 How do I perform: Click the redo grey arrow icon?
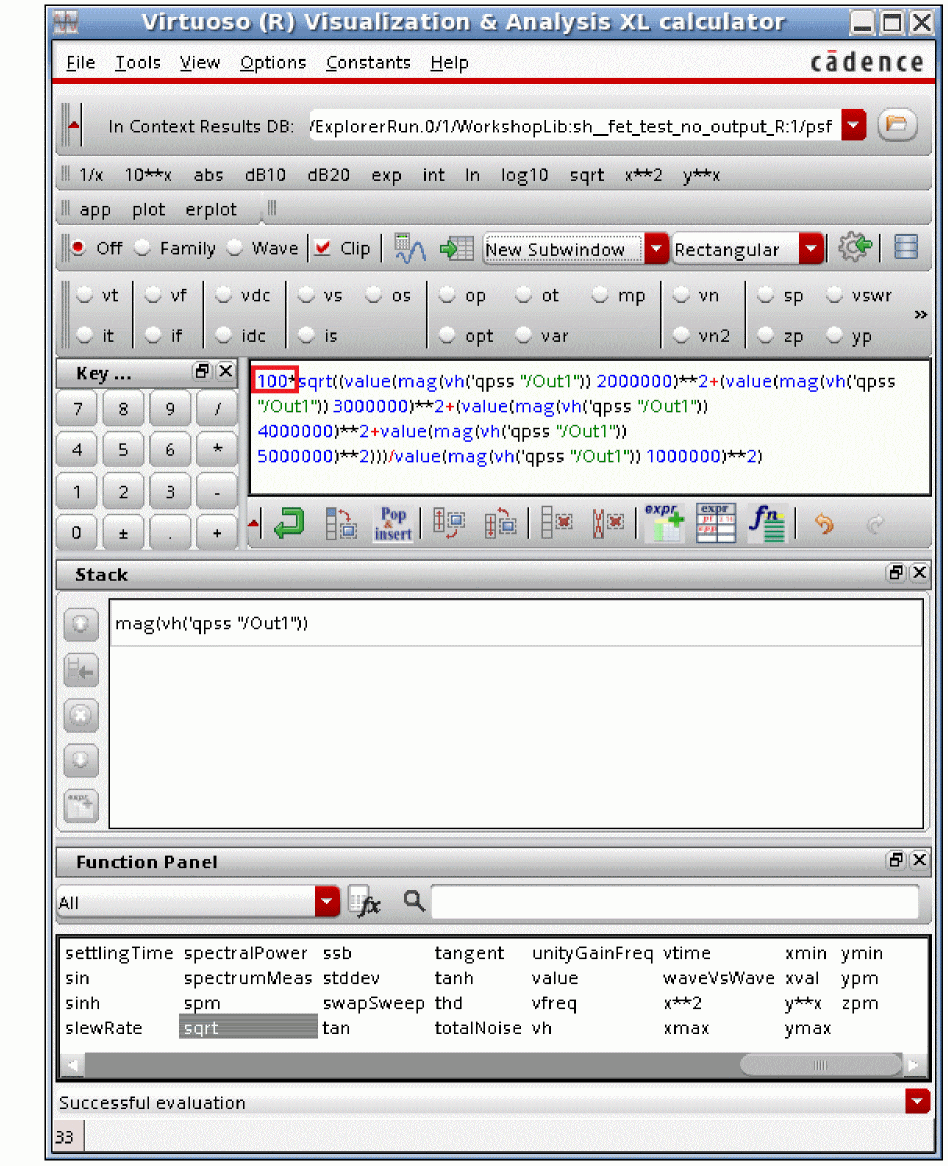tap(876, 524)
